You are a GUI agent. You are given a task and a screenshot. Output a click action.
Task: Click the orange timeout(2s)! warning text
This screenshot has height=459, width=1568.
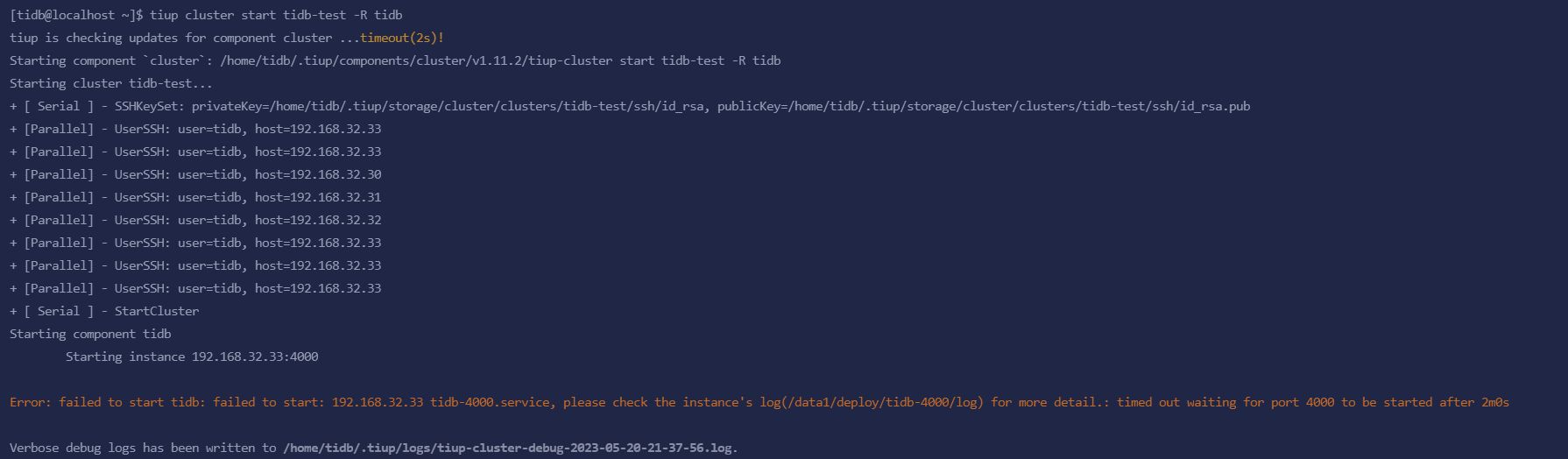tap(402, 38)
